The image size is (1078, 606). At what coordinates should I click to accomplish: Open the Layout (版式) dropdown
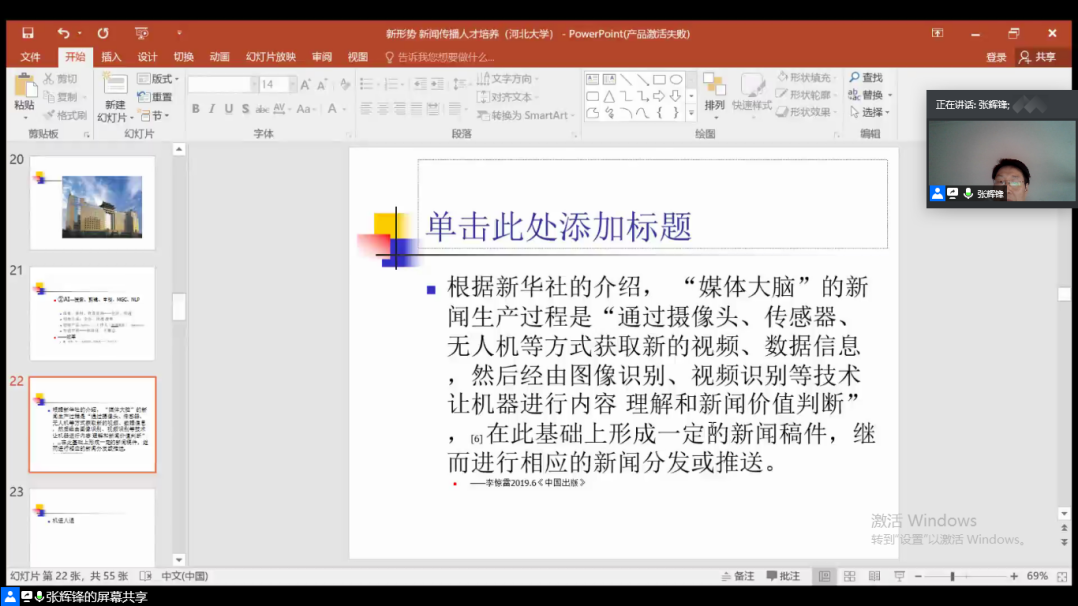pyautogui.click(x=159, y=79)
